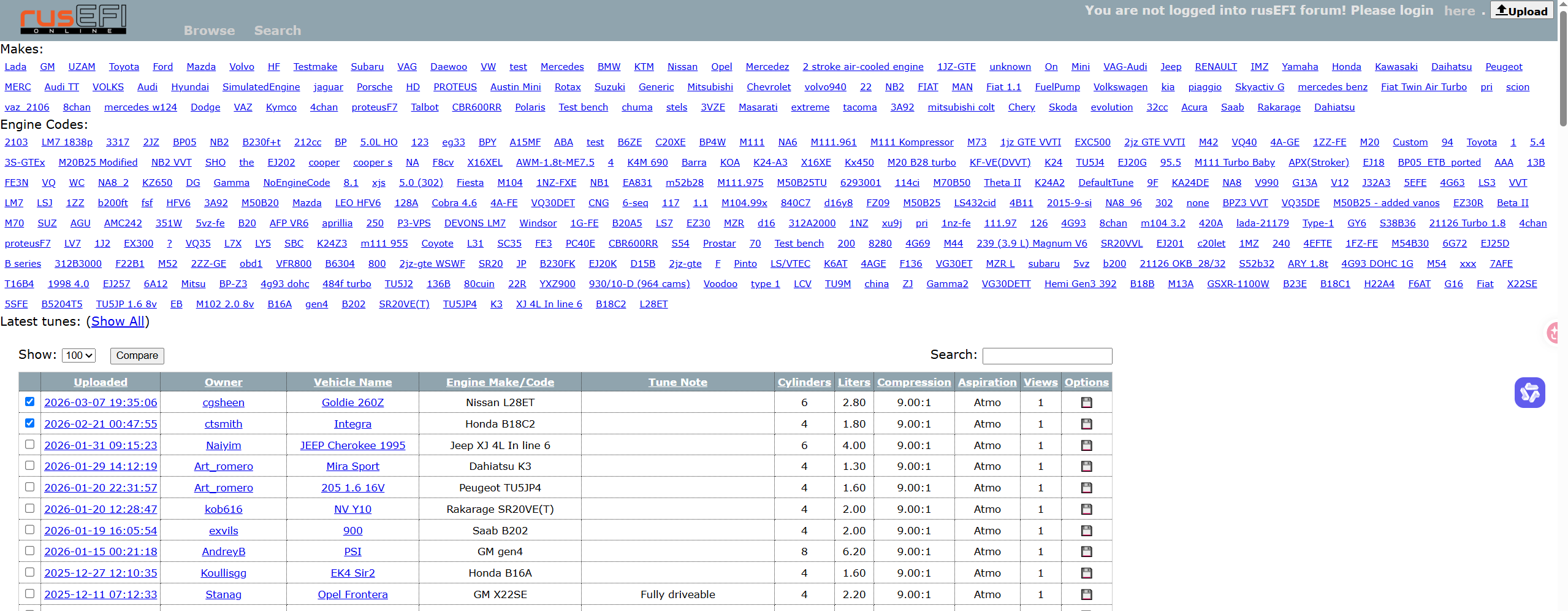This screenshot has width=1568, height=611.
Task: Enable the NV Y10 row checkbox
Action: tap(29, 509)
